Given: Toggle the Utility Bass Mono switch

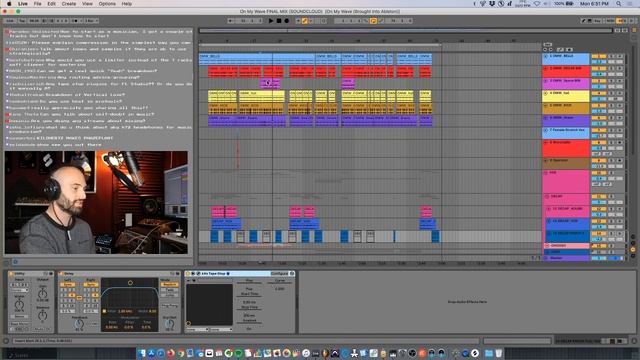Looking at the screenshot, I should tap(19, 324).
